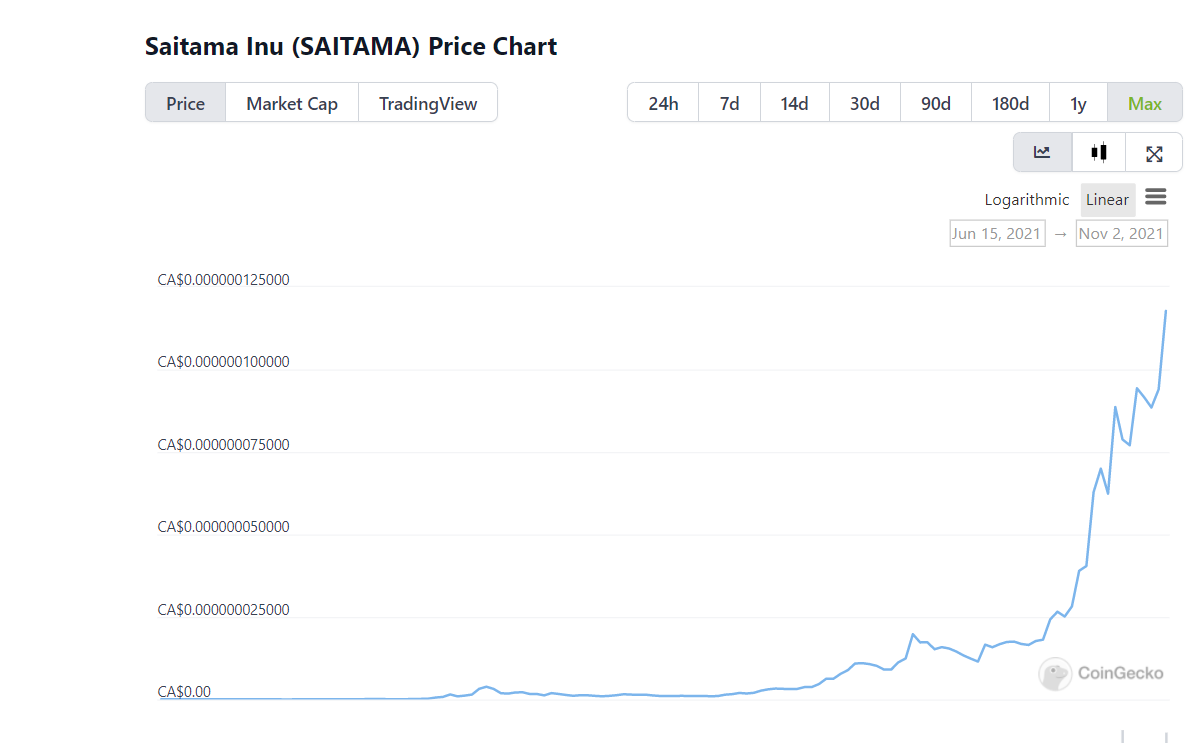Click the CoinGecko logo watermark

click(1101, 673)
